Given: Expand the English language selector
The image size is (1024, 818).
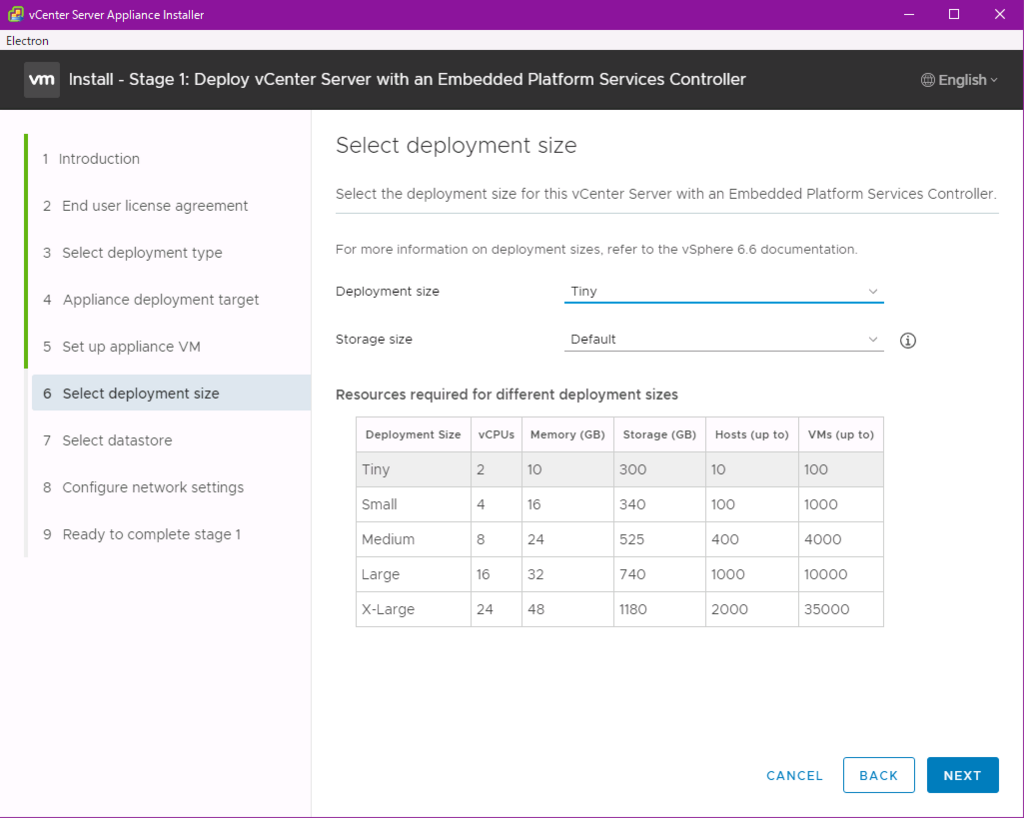Looking at the screenshot, I should click(959, 80).
